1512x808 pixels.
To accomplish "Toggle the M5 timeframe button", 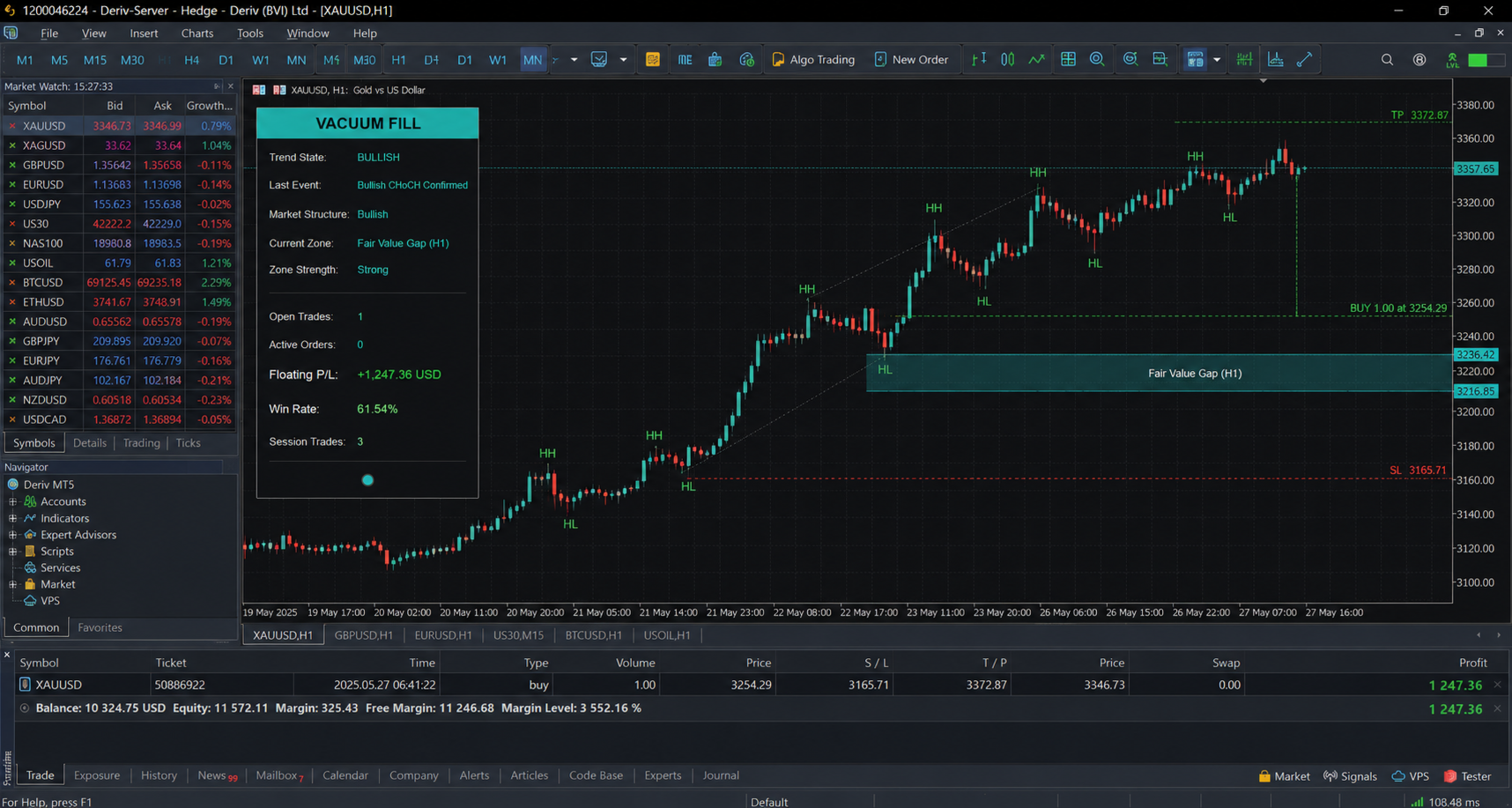I will (59, 60).
